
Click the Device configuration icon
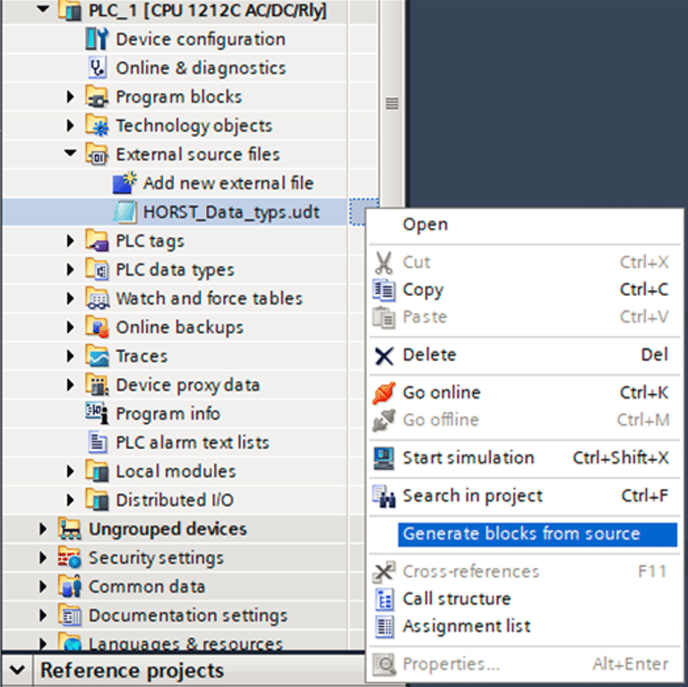tap(97, 40)
